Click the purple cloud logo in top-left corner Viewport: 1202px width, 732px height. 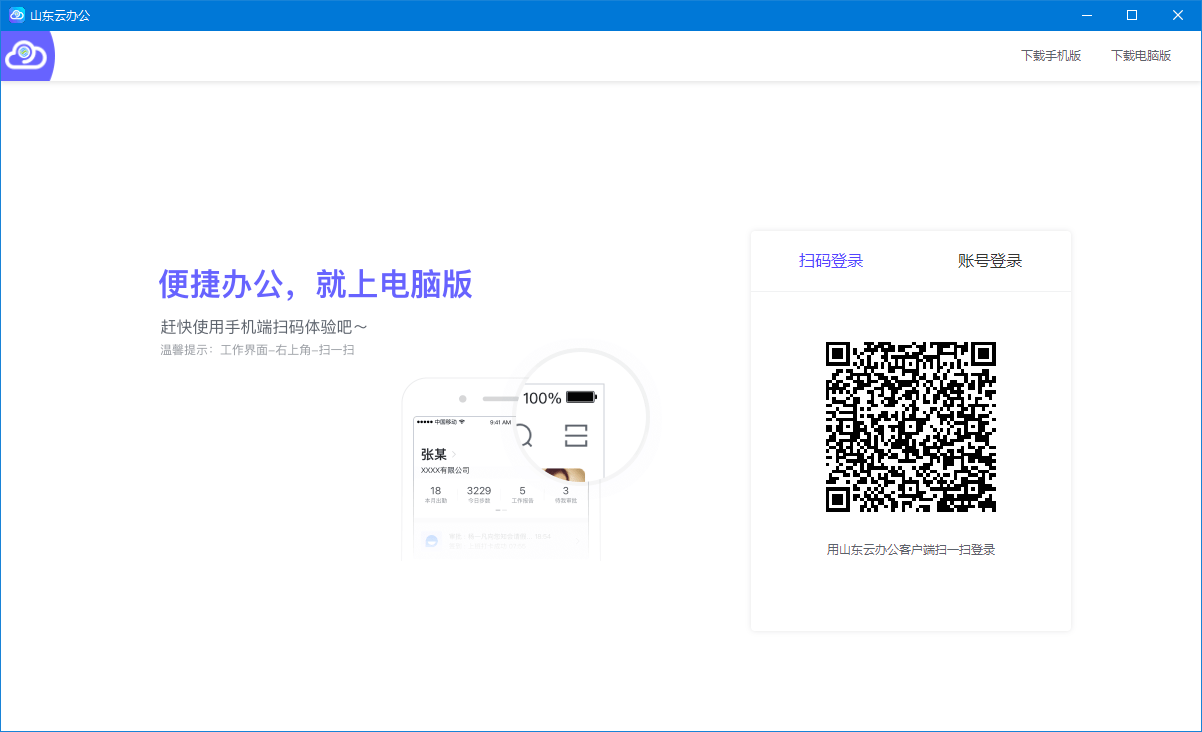tap(26, 54)
